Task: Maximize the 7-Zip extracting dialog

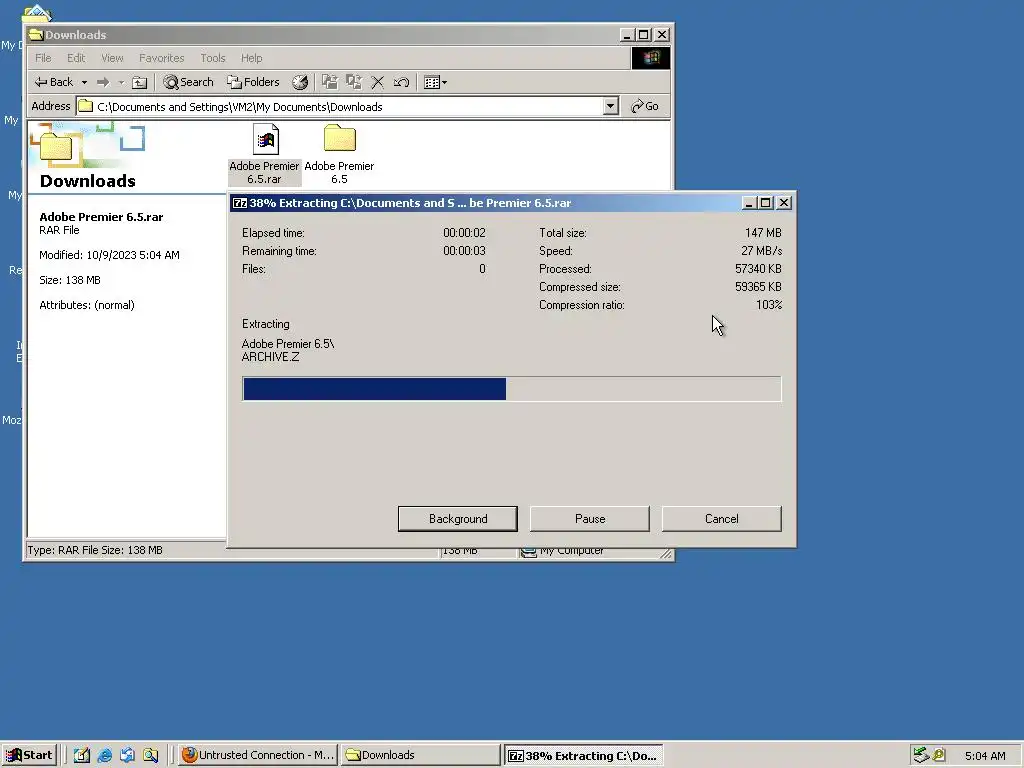Action: (765, 203)
